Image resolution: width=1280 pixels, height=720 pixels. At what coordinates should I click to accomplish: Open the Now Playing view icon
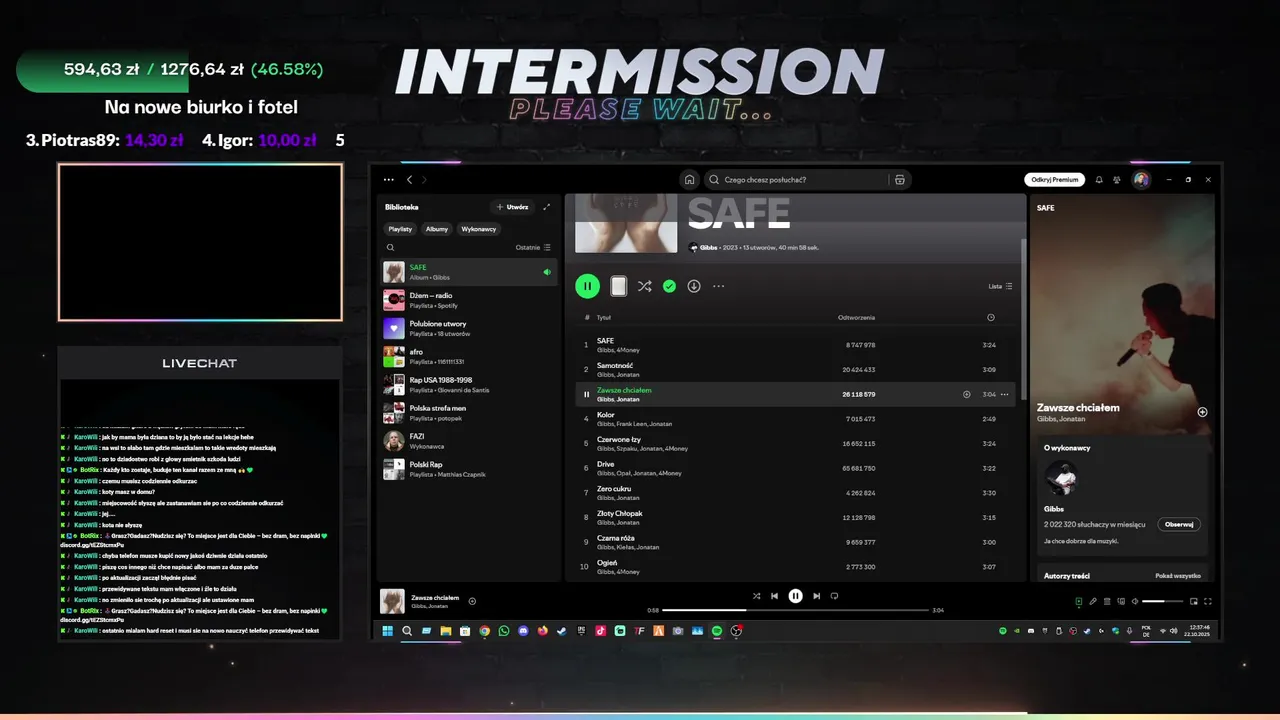pyautogui.click(x=1079, y=601)
